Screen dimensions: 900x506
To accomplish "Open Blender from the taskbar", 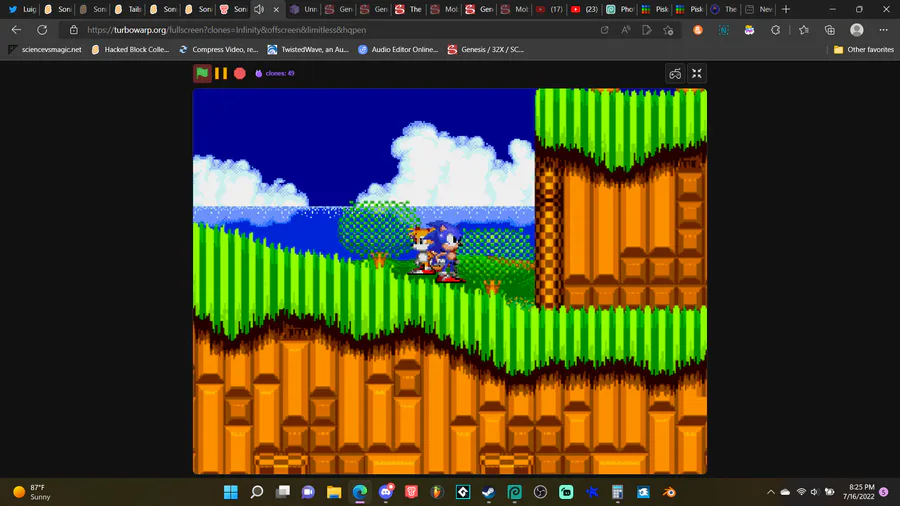I will (669, 492).
